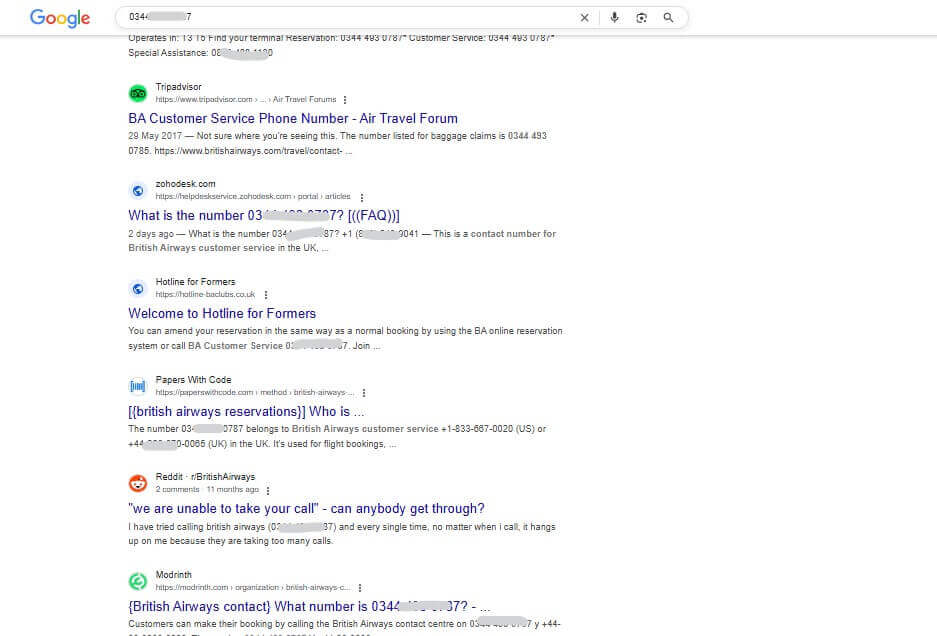
Task: Open more options for Reddit result
Action: point(268,490)
